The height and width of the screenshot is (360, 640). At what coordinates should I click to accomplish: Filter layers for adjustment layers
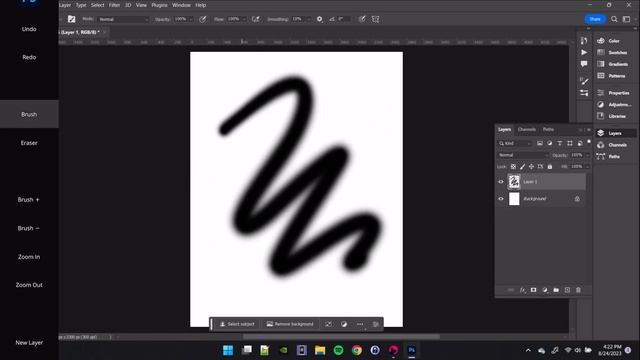tap(549, 143)
